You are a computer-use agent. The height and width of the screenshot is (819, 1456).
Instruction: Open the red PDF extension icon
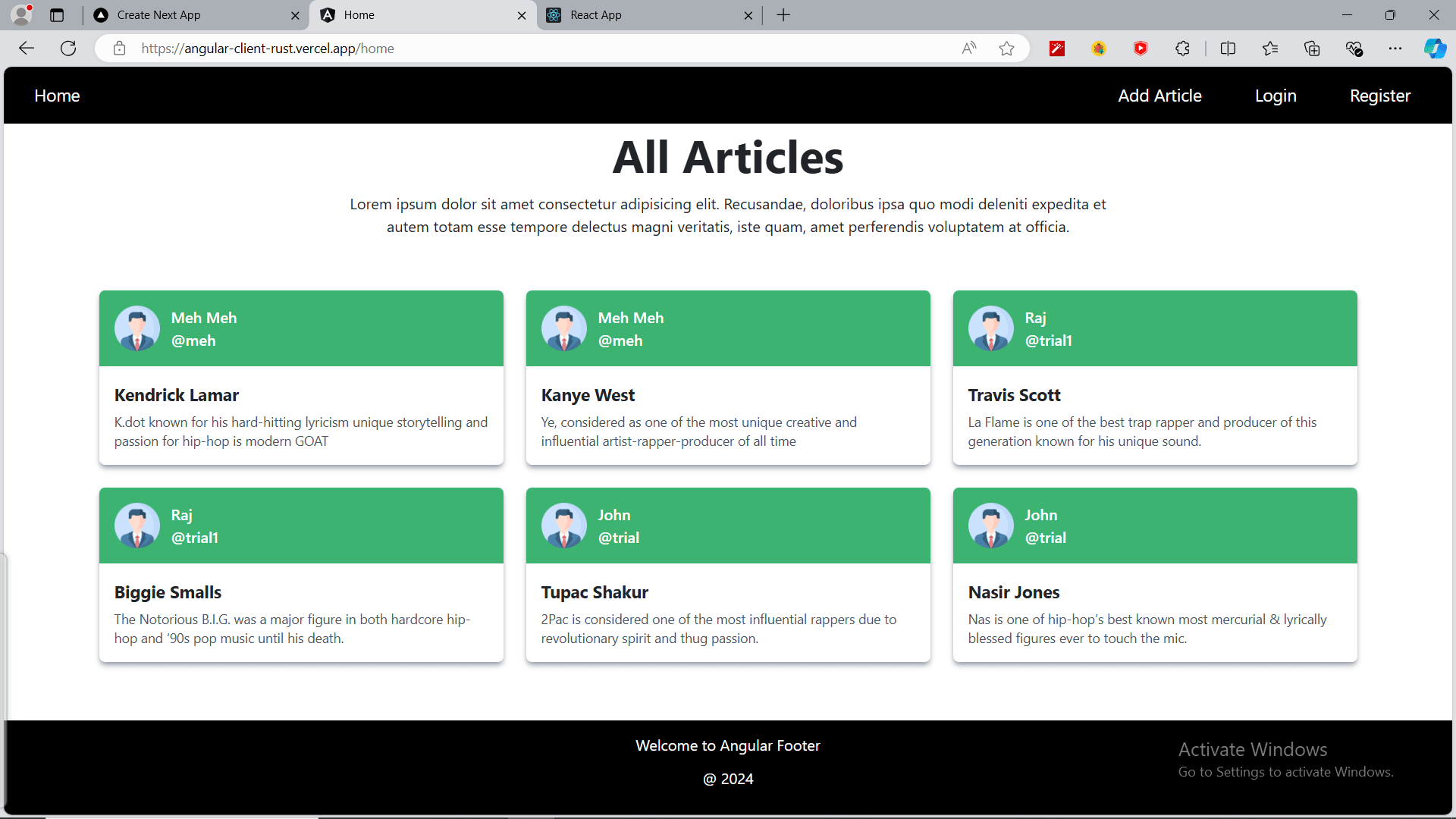[x=1057, y=49]
